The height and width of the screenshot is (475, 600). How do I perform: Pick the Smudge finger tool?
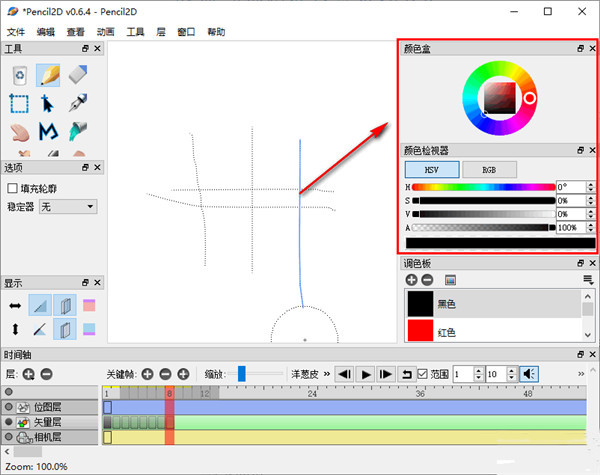19,132
